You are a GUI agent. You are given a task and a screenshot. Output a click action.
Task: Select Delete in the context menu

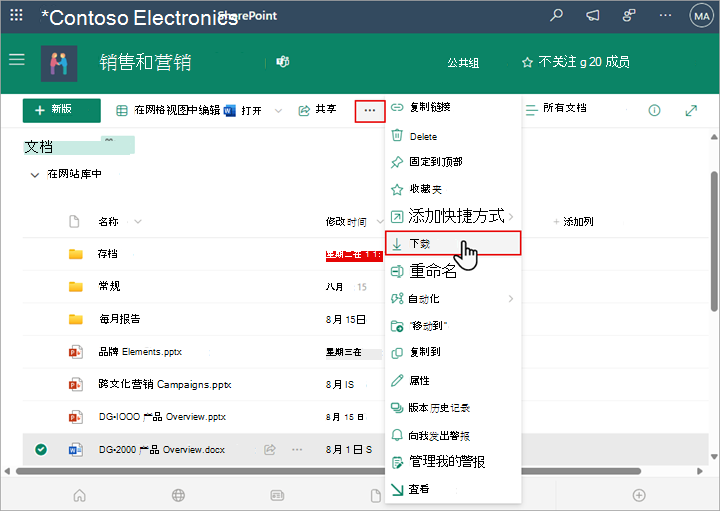click(453, 136)
